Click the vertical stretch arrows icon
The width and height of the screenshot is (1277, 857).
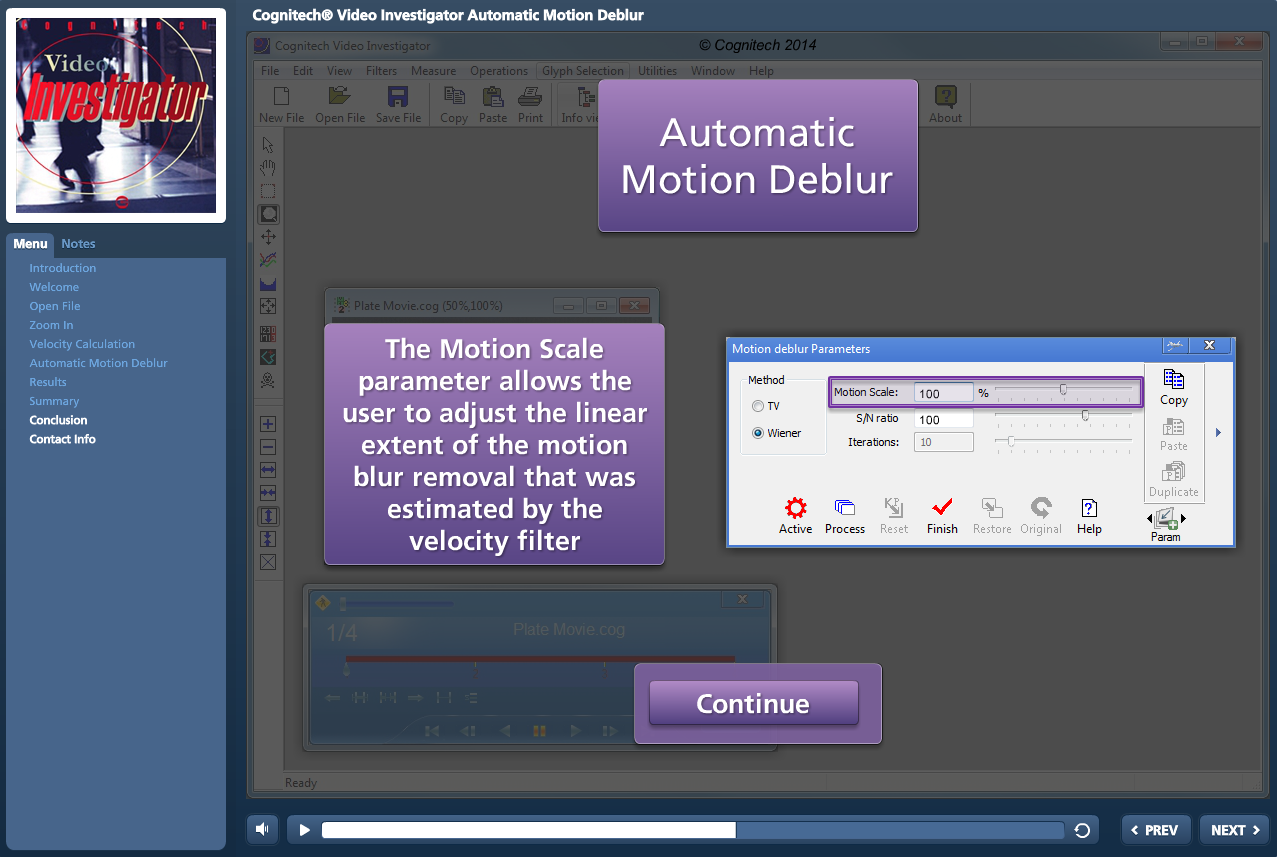(x=268, y=516)
